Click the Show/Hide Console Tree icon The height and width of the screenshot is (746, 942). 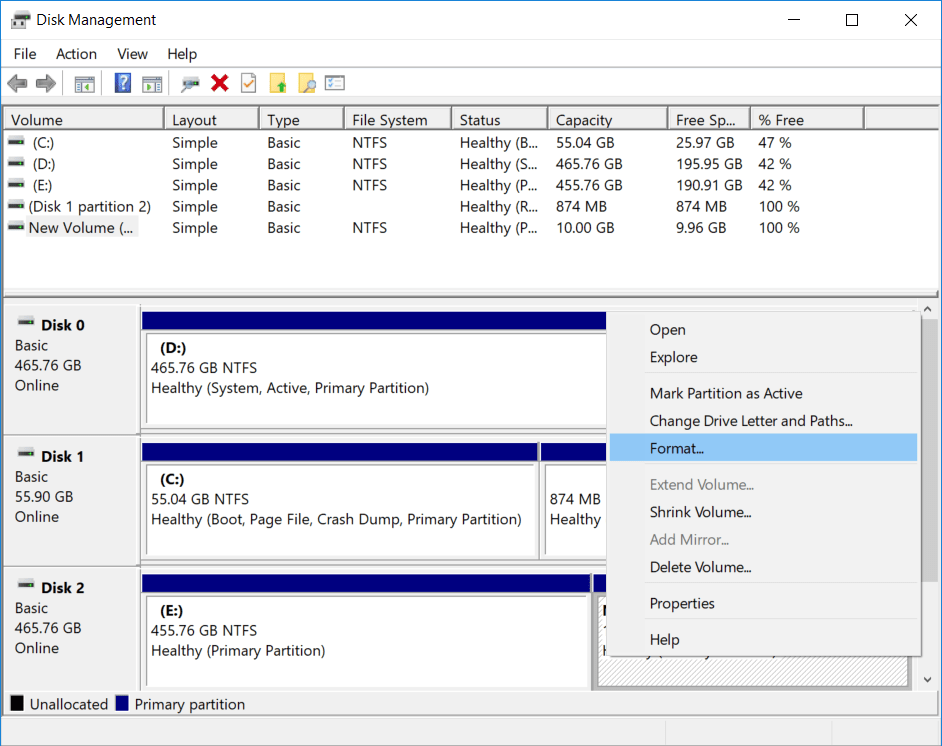tap(85, 84)
